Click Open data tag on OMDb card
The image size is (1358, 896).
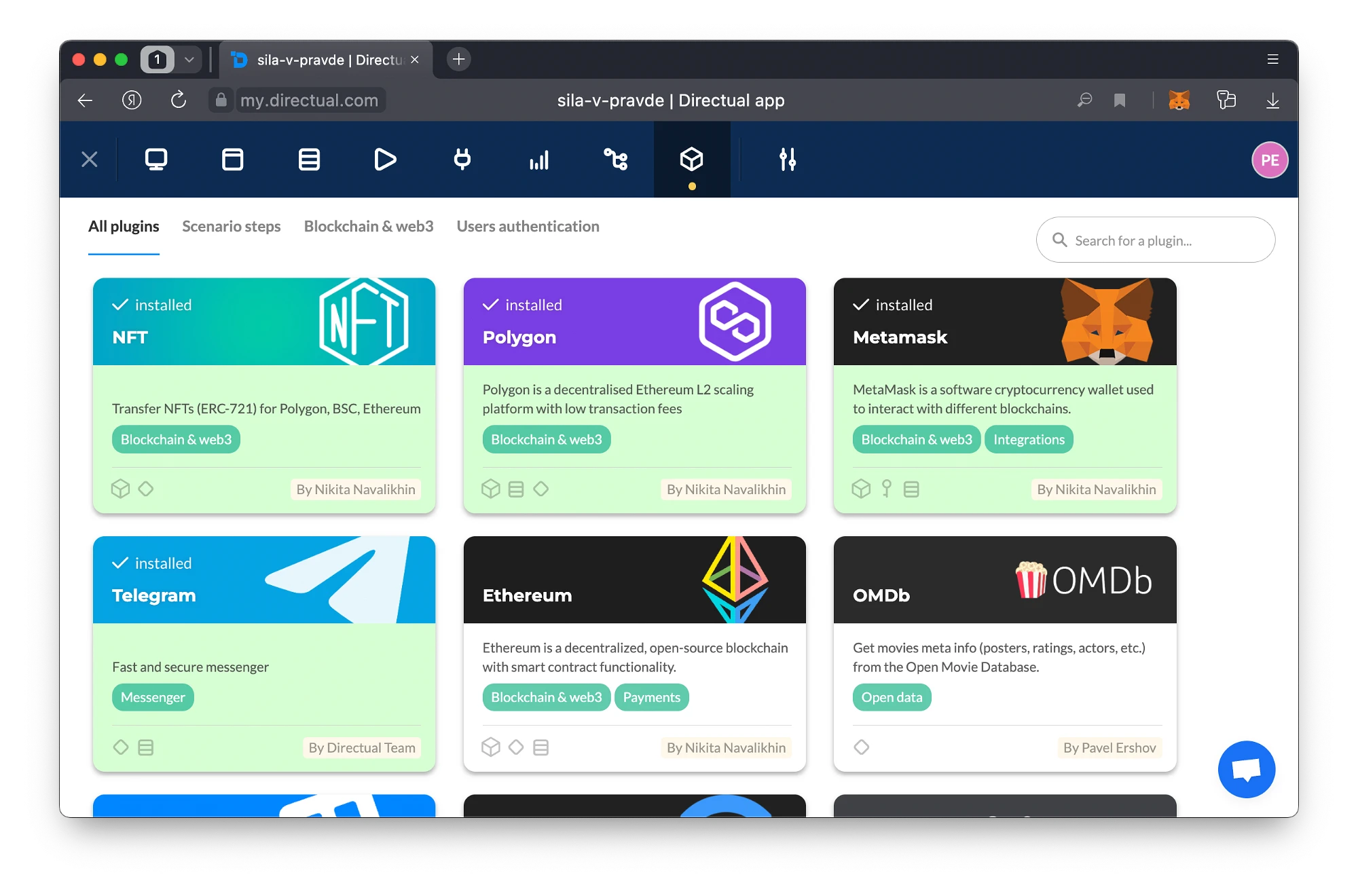(892, 697)
